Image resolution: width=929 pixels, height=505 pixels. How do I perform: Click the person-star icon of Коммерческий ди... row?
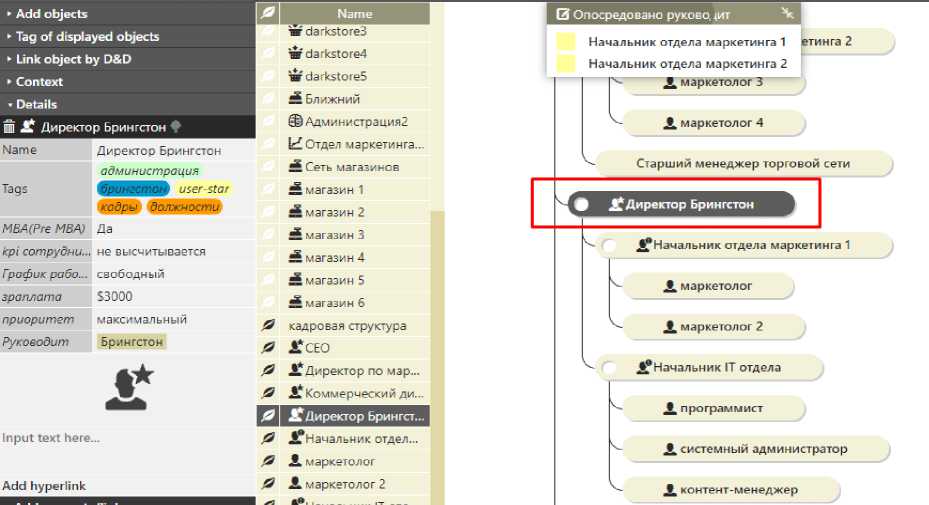(295, 392)
